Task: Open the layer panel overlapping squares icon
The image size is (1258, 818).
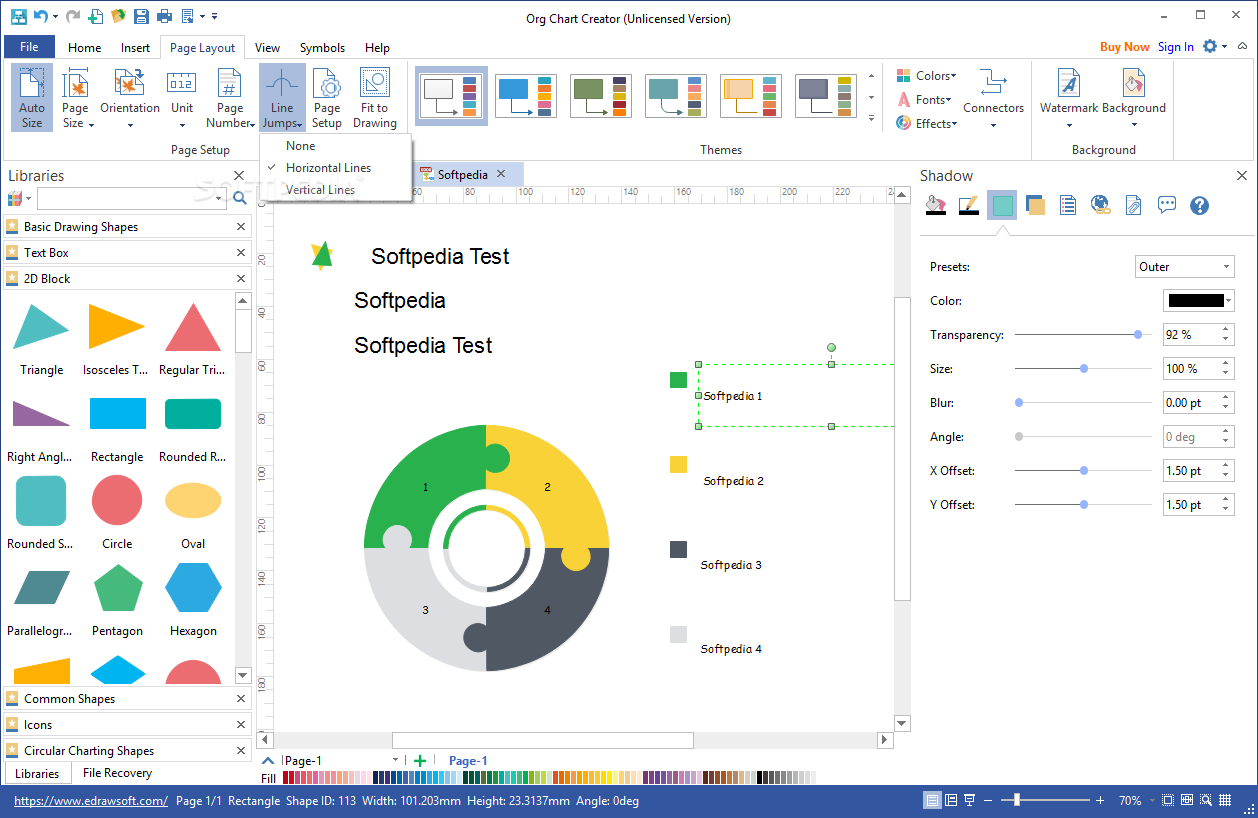Action: pyautogui.click(x=1035, y=205)
